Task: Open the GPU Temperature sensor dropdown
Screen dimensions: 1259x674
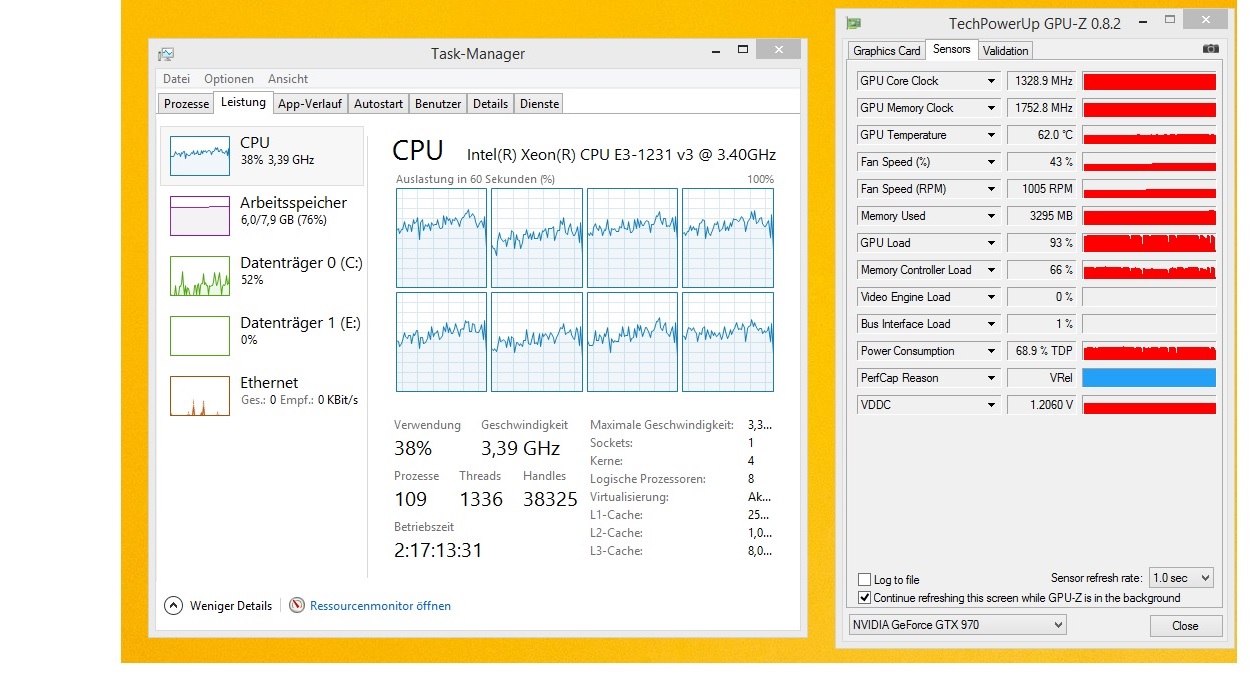Action: click(991, 135)
